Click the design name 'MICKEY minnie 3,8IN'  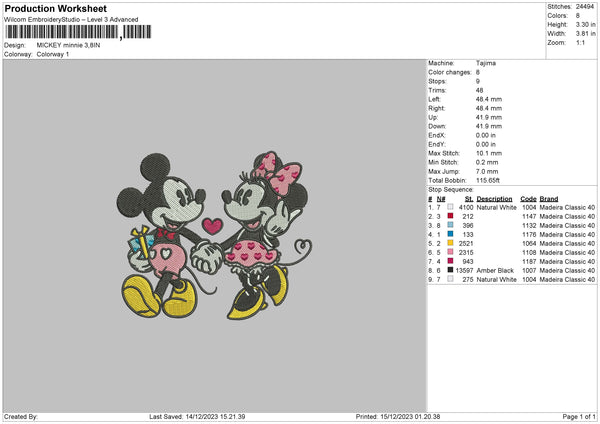coord(68,45)
